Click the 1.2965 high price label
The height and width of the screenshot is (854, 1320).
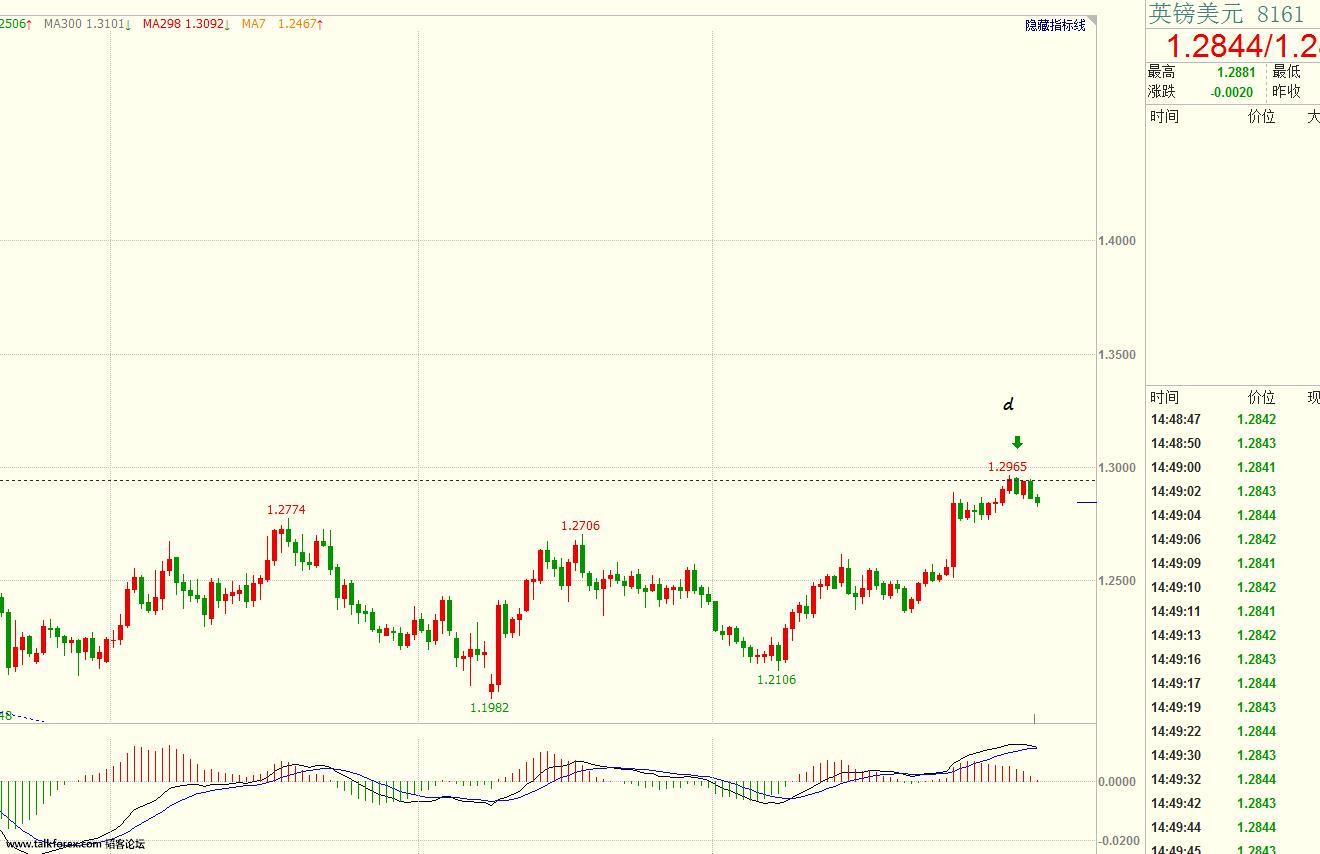click(1007, 466)
